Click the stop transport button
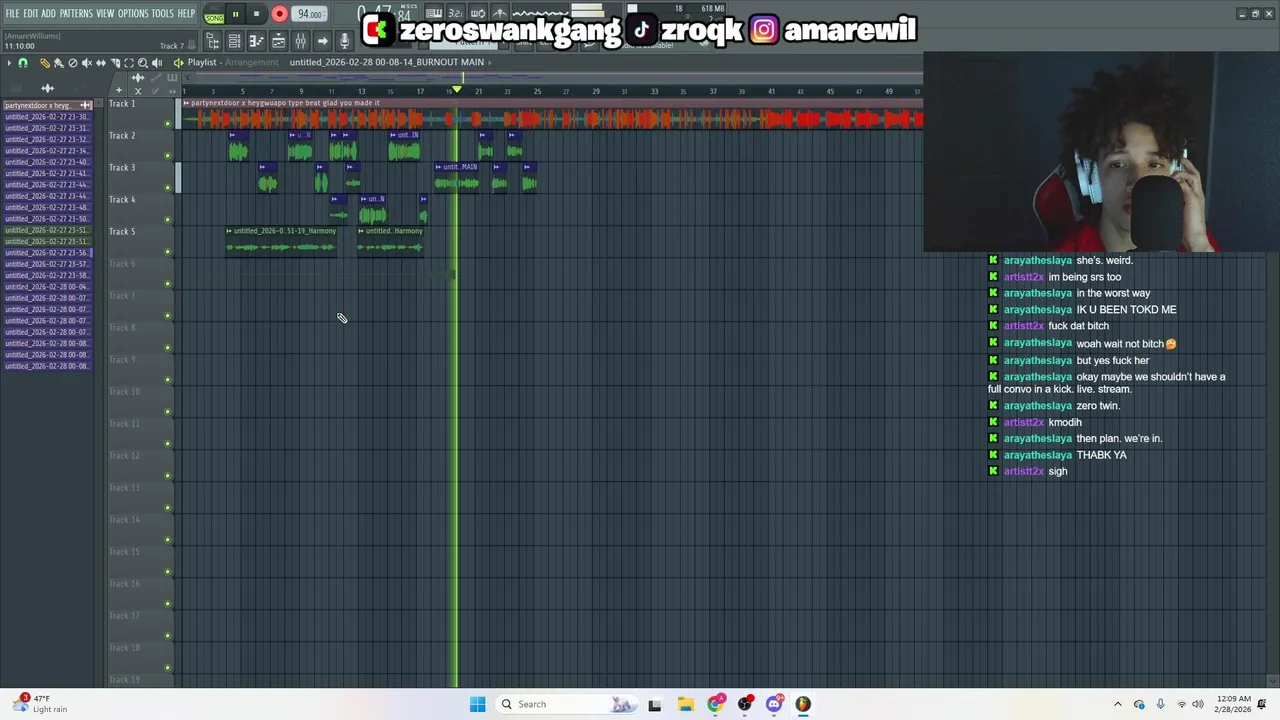This screenshot has width=1280, height=720. click(256, 14)
